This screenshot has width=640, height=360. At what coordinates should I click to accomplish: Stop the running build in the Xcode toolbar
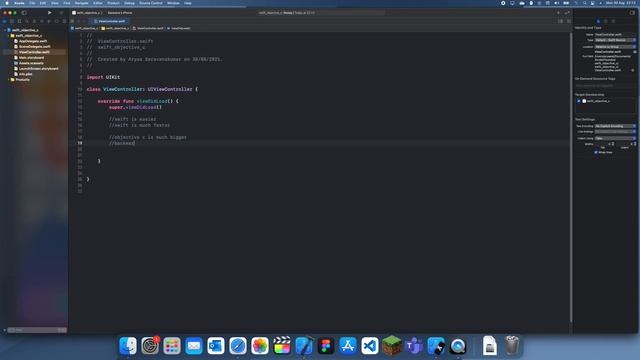click(x=61, y=13)
